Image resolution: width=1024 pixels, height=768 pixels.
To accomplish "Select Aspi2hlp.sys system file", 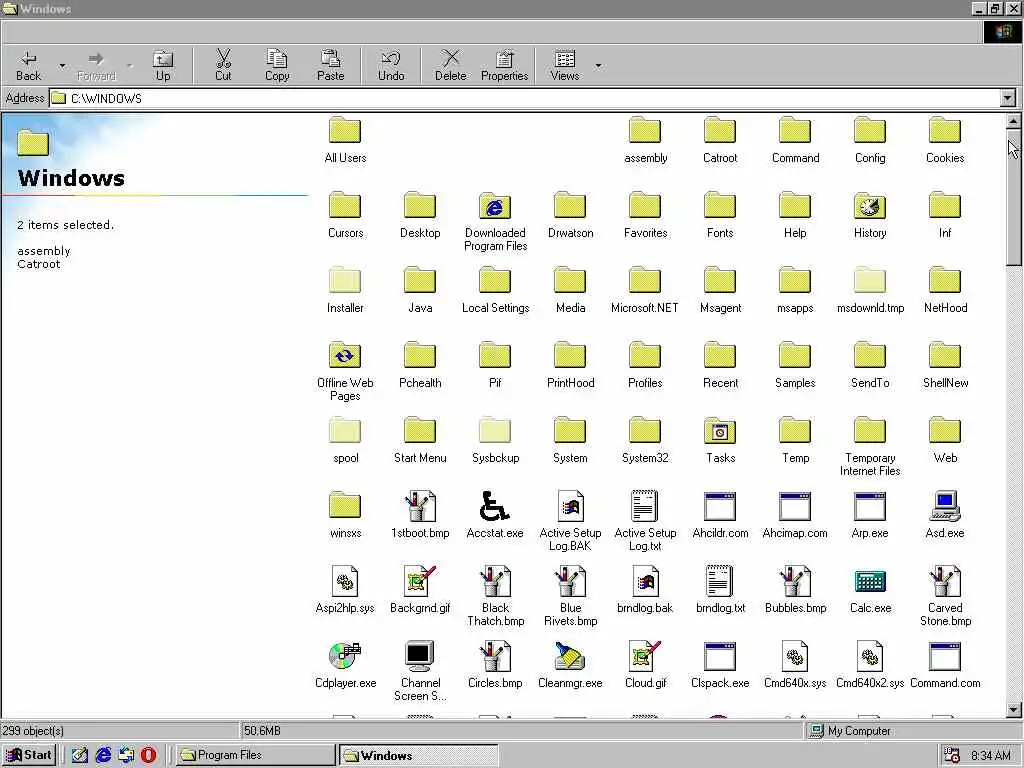I will [345, 590].
